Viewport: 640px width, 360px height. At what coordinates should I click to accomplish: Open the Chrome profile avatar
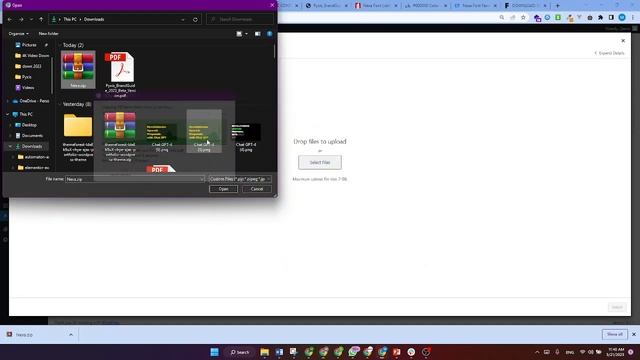pos(622,18)
